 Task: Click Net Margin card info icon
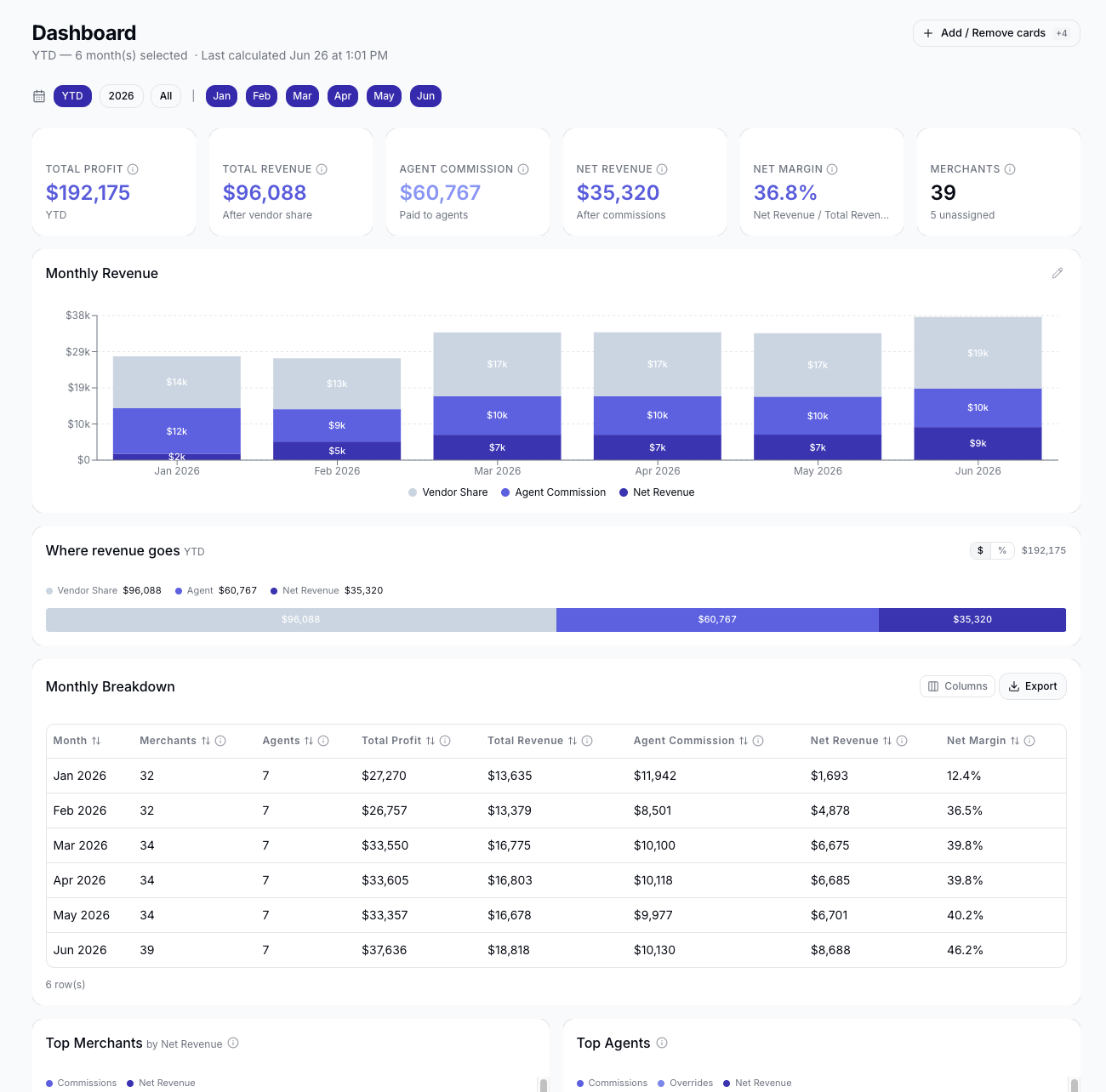click(x=832, y=169)
